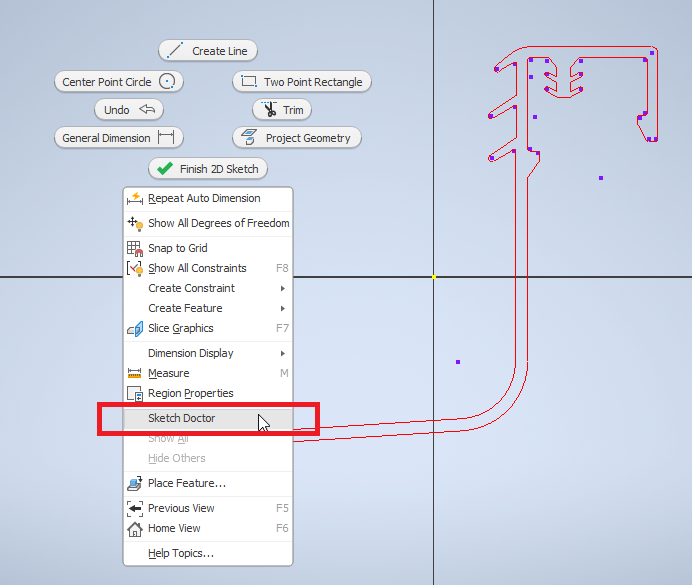
Task: Toggle Slice Graphics option
Action: pos(208,328)
